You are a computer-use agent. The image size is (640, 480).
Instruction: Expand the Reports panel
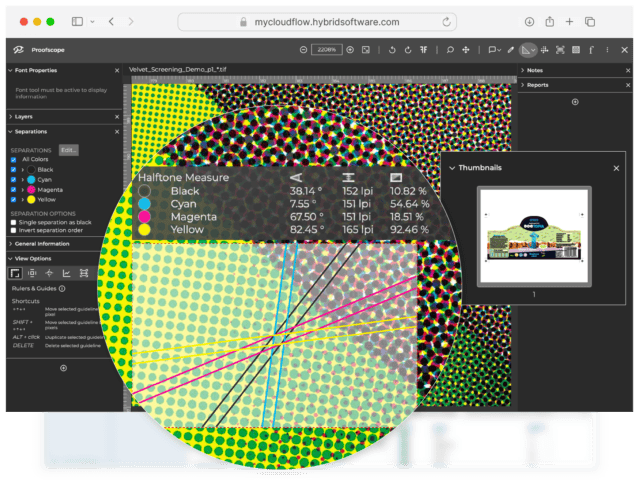tap(522, 85)
